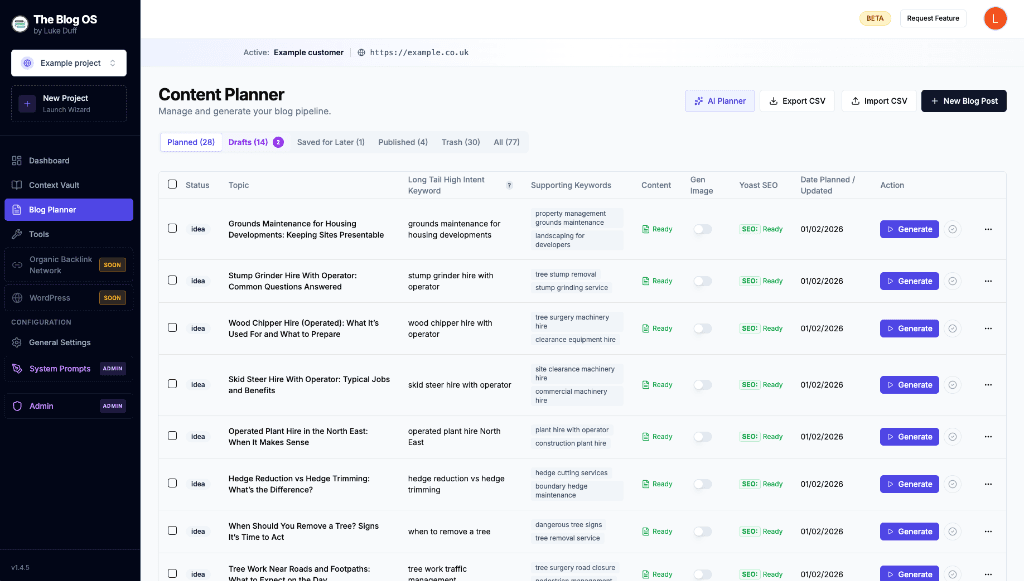
Task: Toggle Gen Image for the Grounds Maintenance post
Action: (x=702, y=228)
